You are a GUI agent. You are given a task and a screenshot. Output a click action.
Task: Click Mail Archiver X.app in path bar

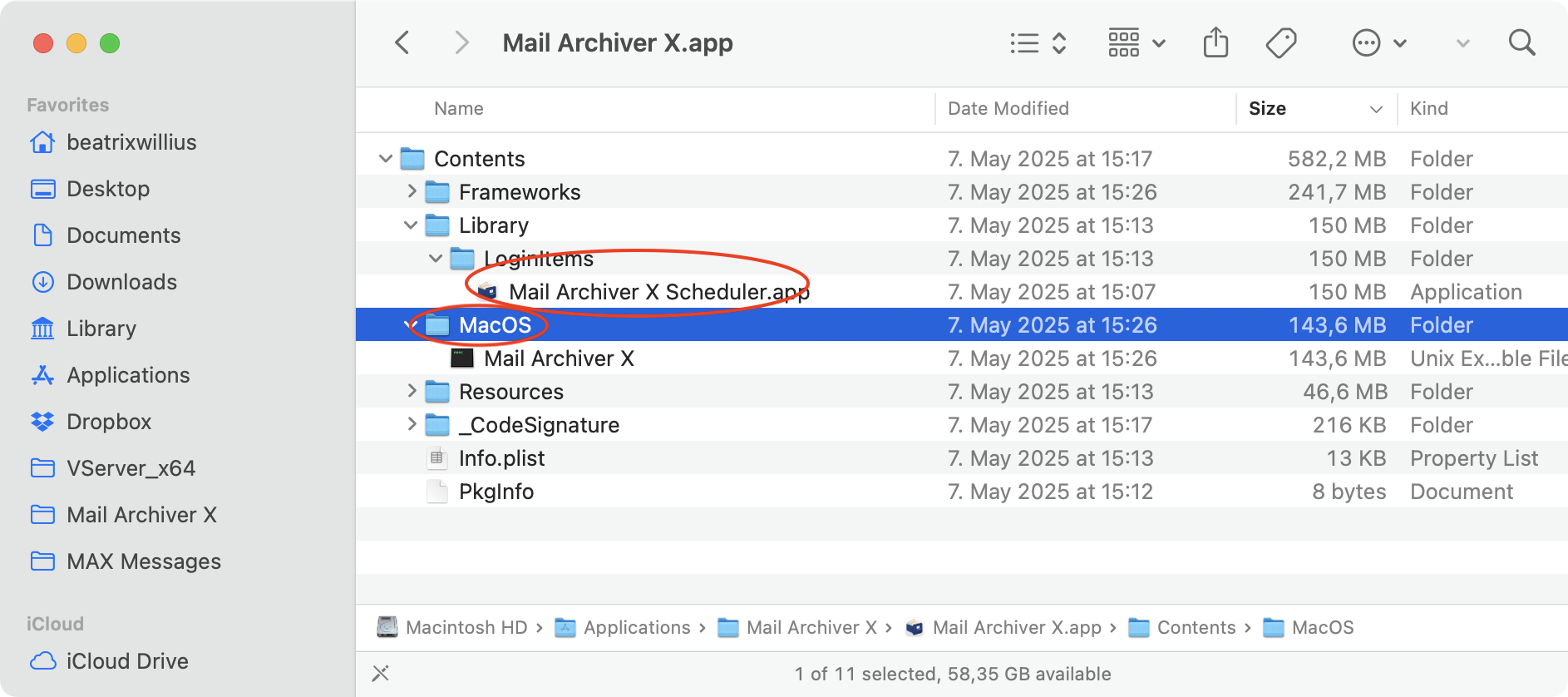point(1003,627)
